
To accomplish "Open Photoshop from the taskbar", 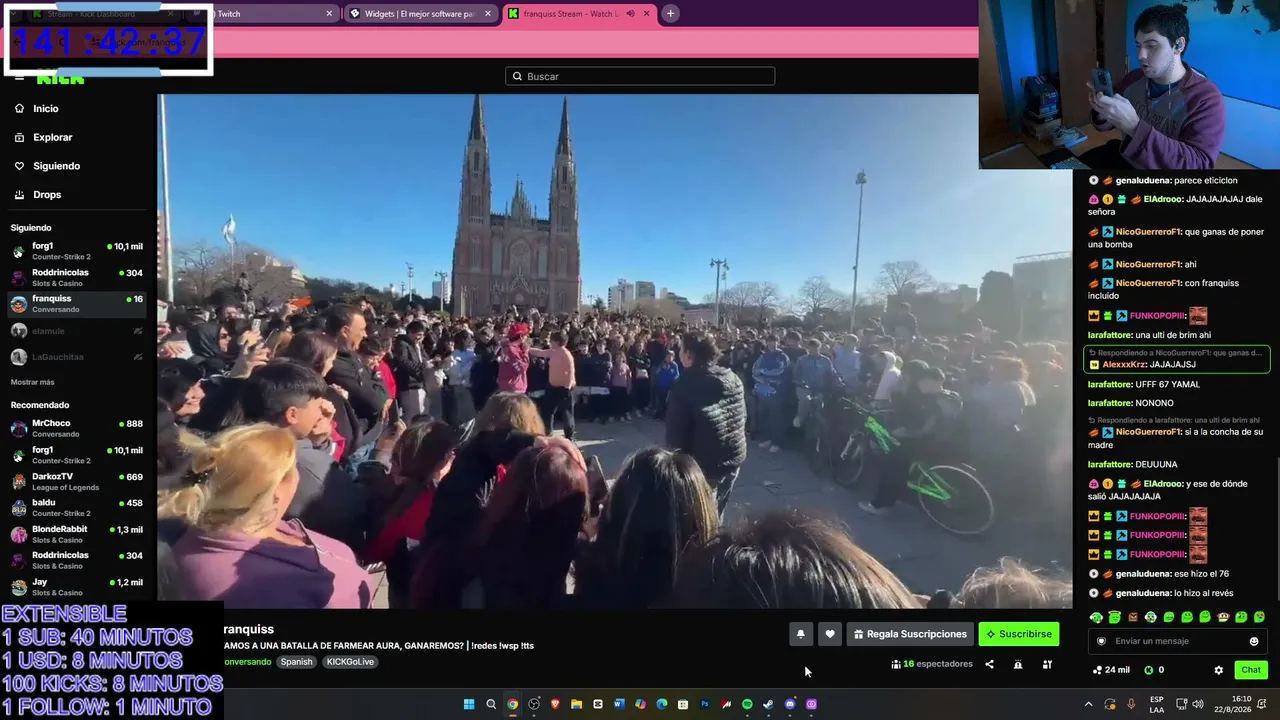I will tap(704, 704).
